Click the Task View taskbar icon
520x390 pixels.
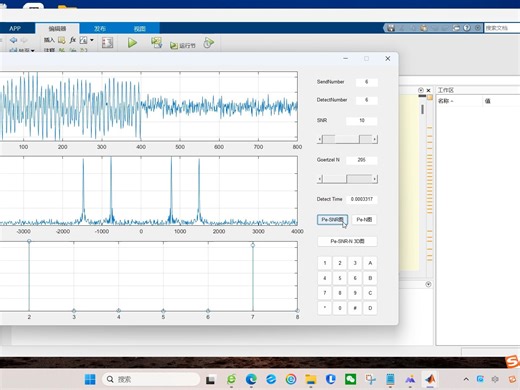(210, 379)
